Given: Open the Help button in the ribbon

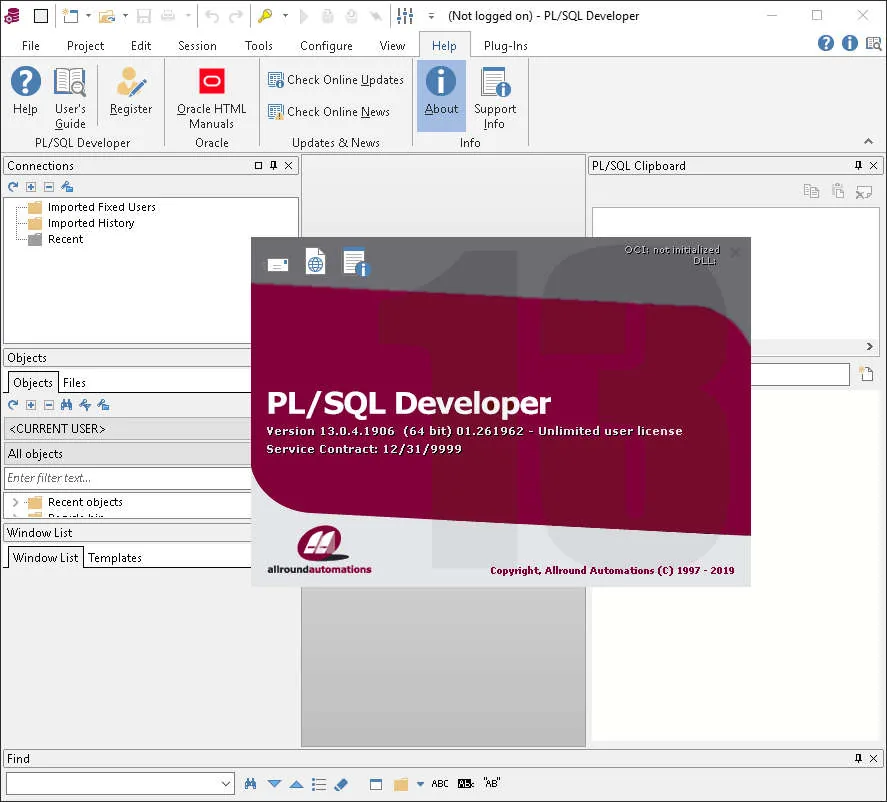Looking at the screenshot, I should tap(25, 91).
